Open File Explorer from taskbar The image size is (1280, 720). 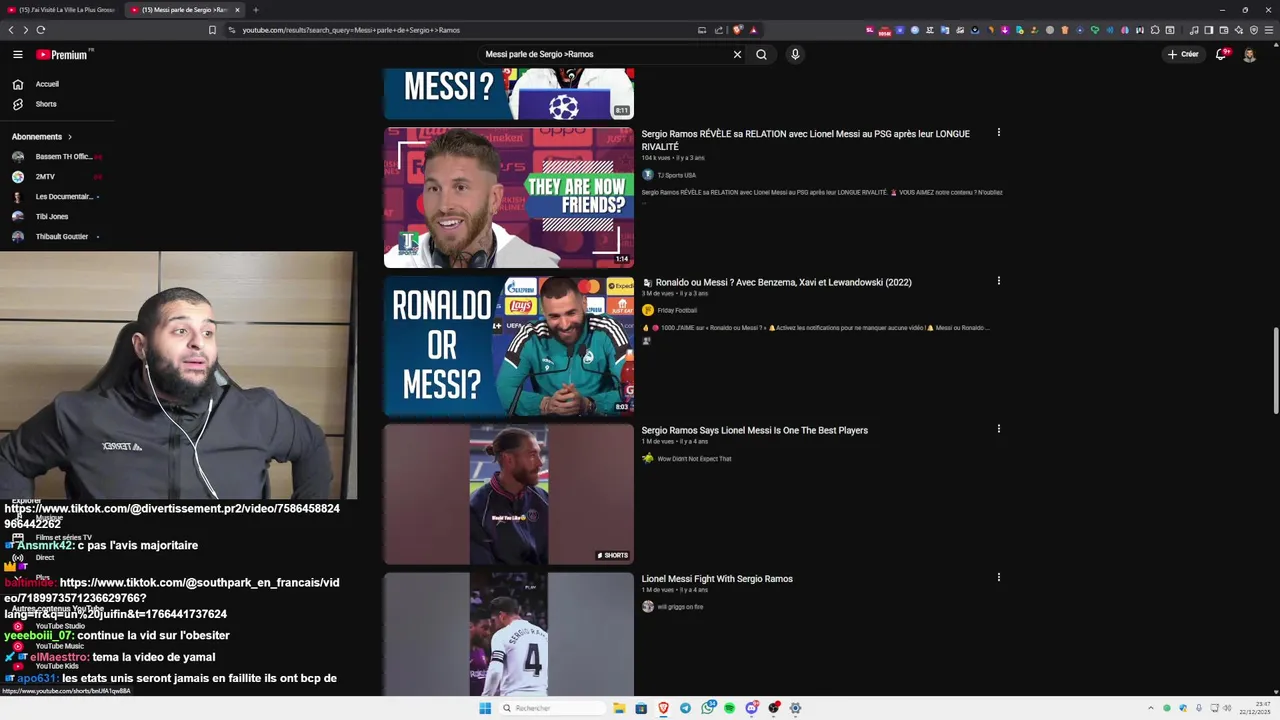point(619,708)
